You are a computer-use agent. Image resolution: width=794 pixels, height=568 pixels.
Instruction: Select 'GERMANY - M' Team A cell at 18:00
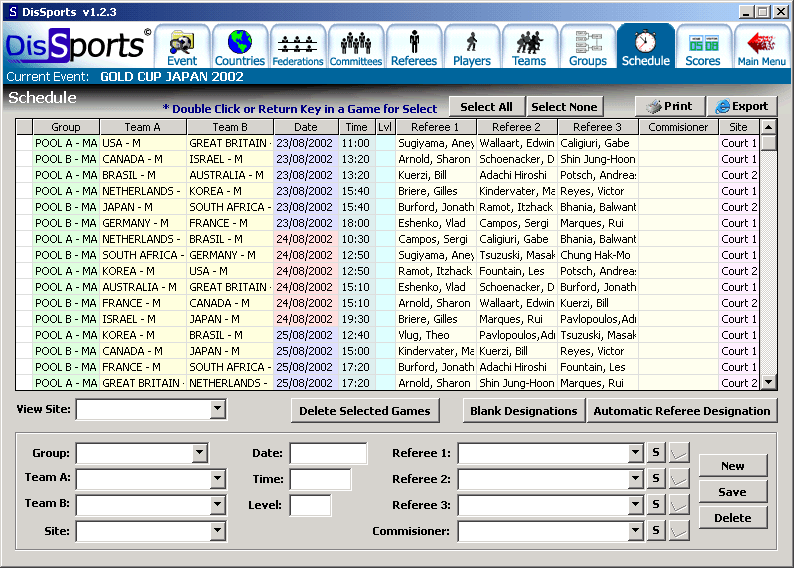[143, 223]
